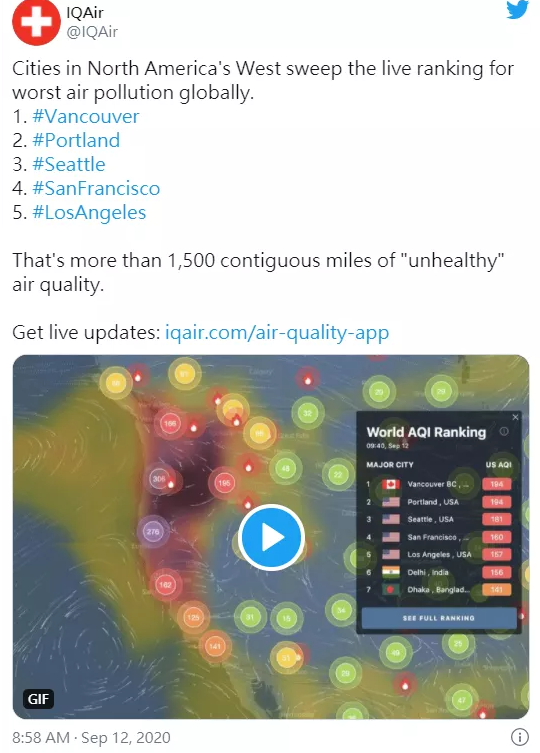The image size is (540, 753).
Task: Select the purple 276 AQI map marker
Action: [x=153, y=532]
